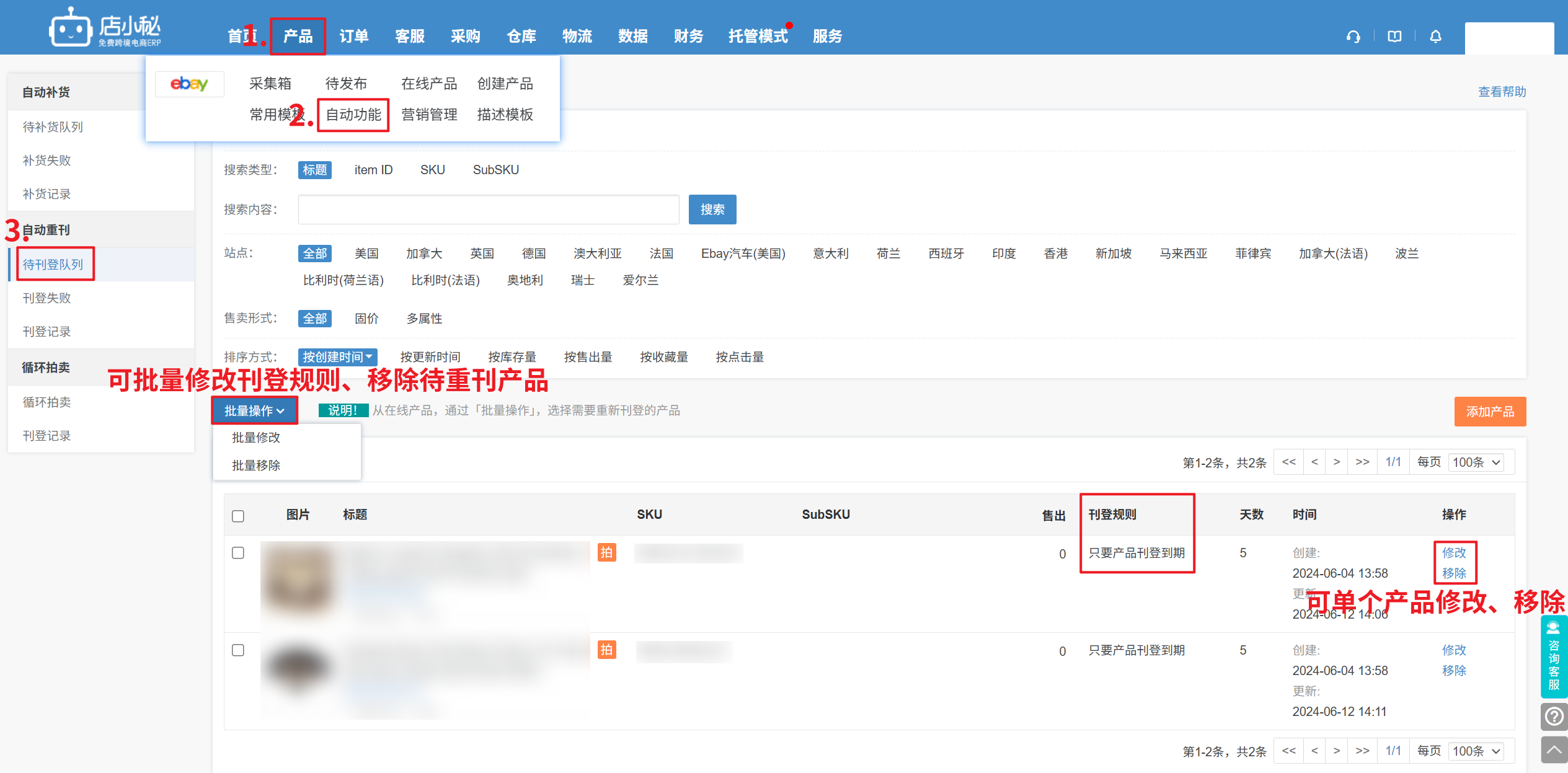Open the 咨询客服 floating widget
This screenshot has height=773, width=1568.
pos(1554,657)
